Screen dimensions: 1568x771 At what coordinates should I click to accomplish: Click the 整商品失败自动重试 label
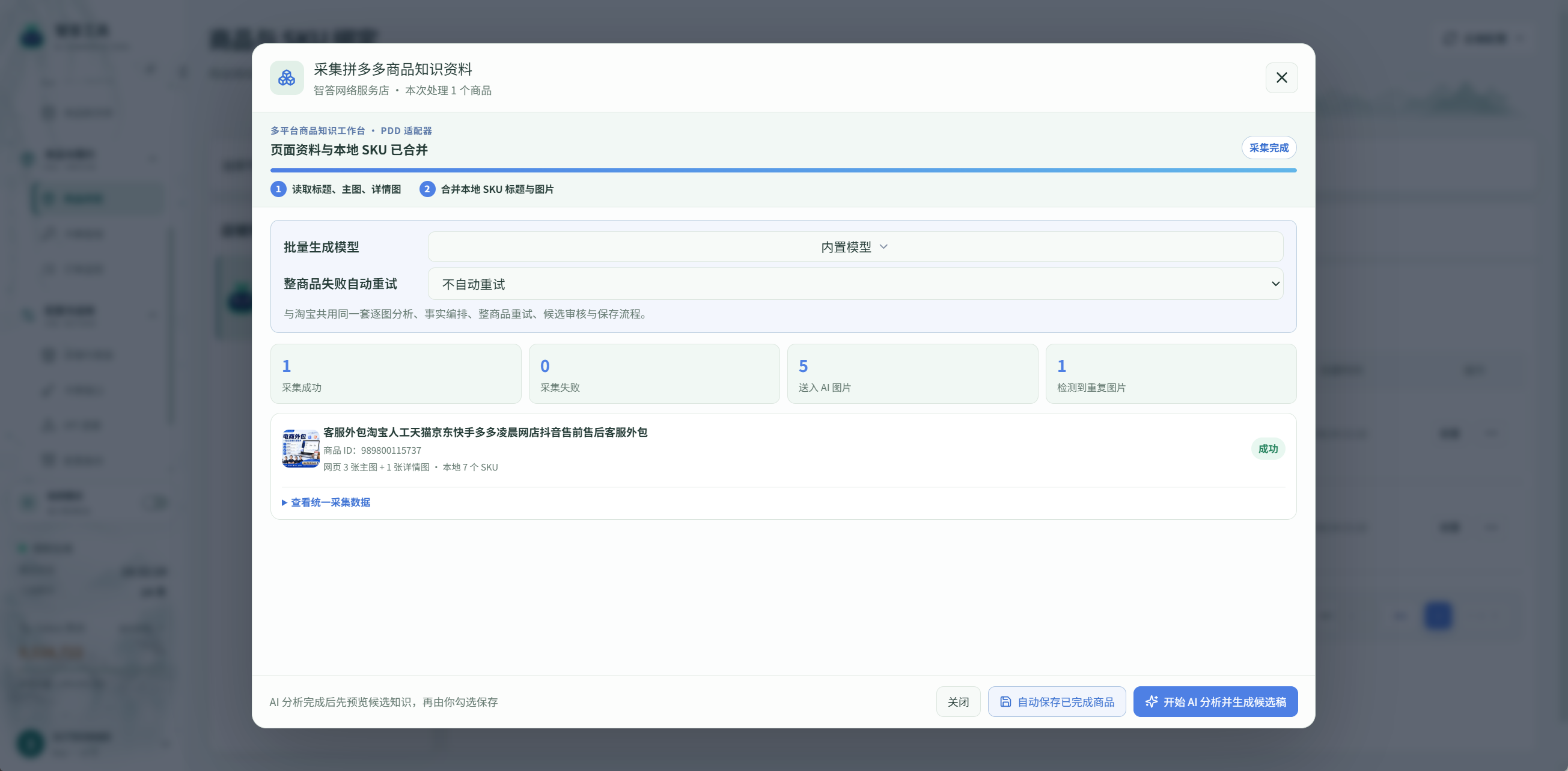pos(340,284)
